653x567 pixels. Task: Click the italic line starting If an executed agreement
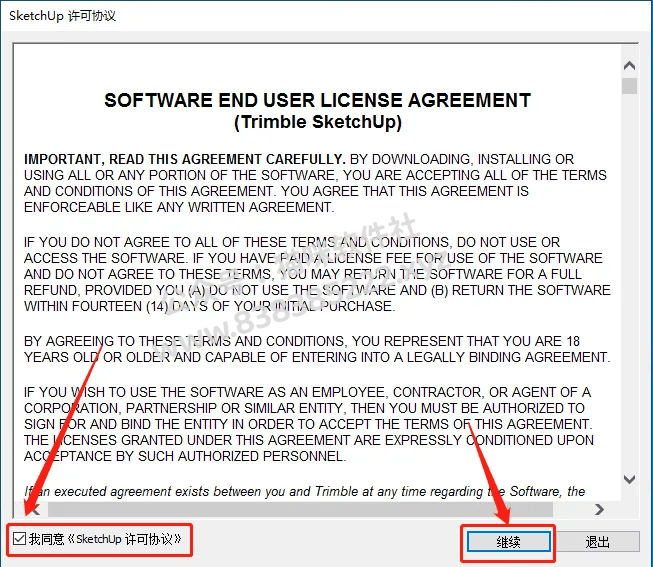point(304,492)
